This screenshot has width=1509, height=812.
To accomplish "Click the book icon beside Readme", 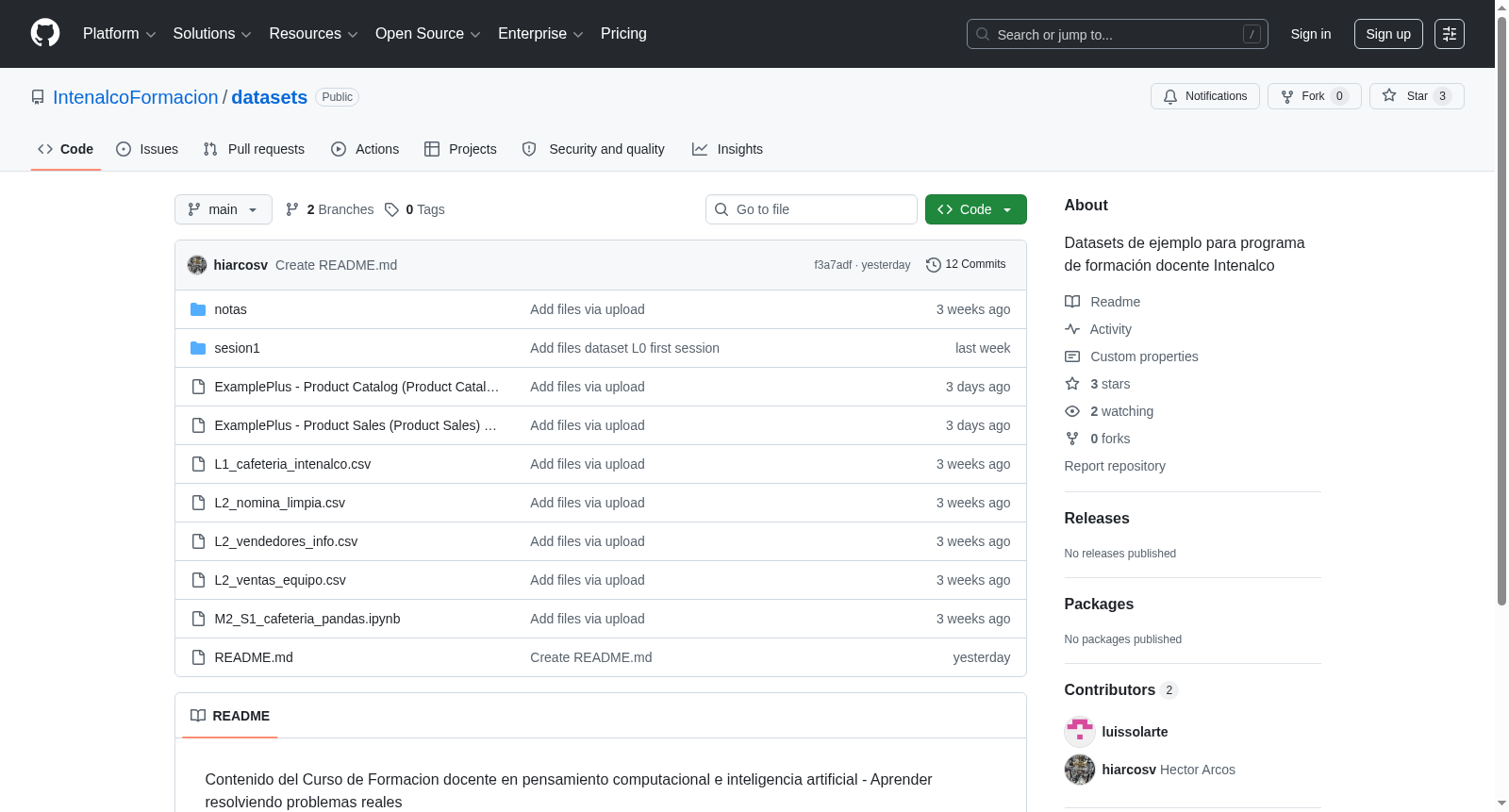I will pos(1072,302).
